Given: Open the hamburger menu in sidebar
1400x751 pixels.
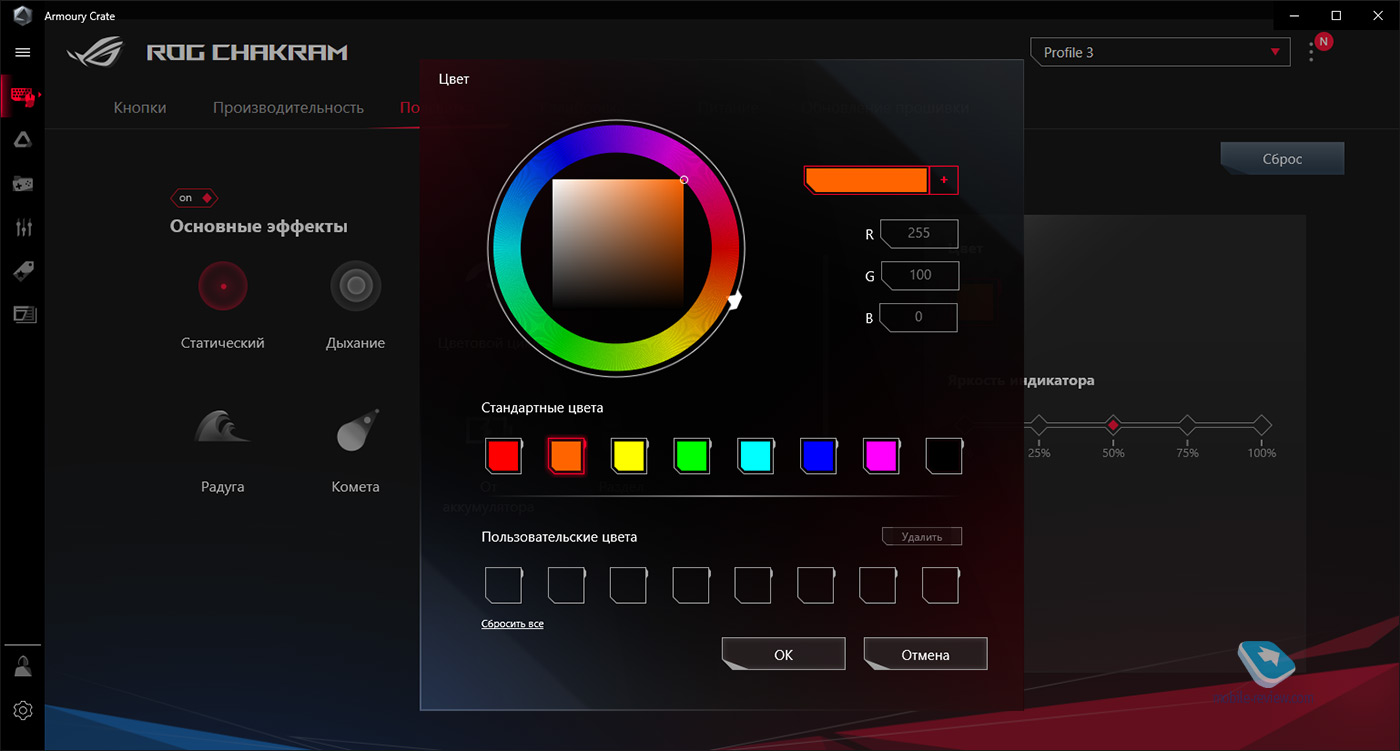Looking at the screenshot, I should (23, 52).
